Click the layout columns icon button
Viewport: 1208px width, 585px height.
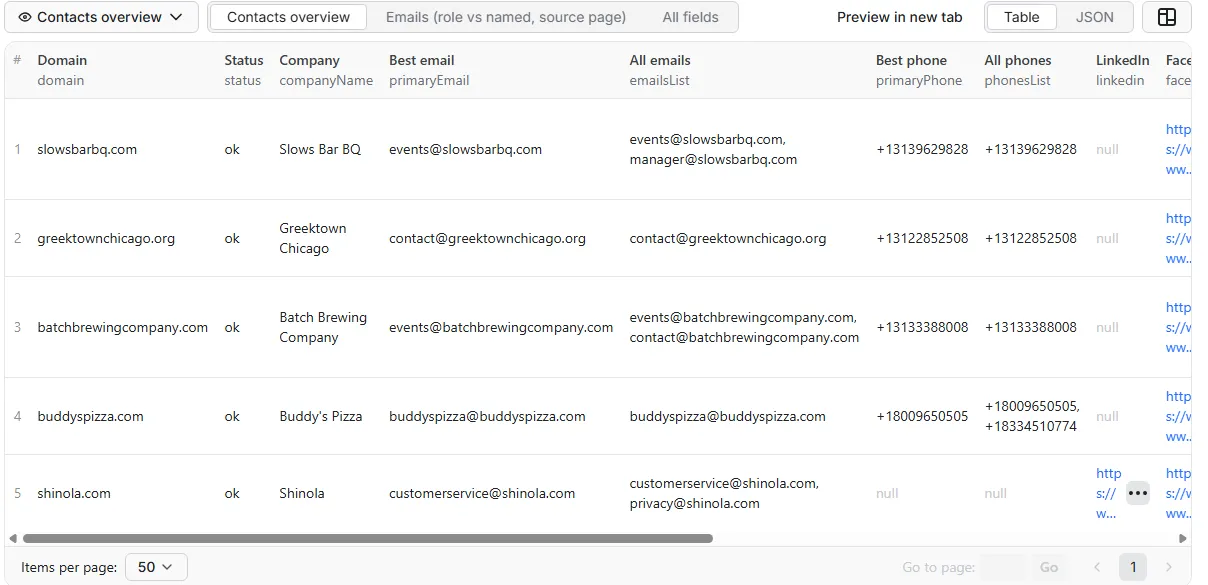point(1166,17)
